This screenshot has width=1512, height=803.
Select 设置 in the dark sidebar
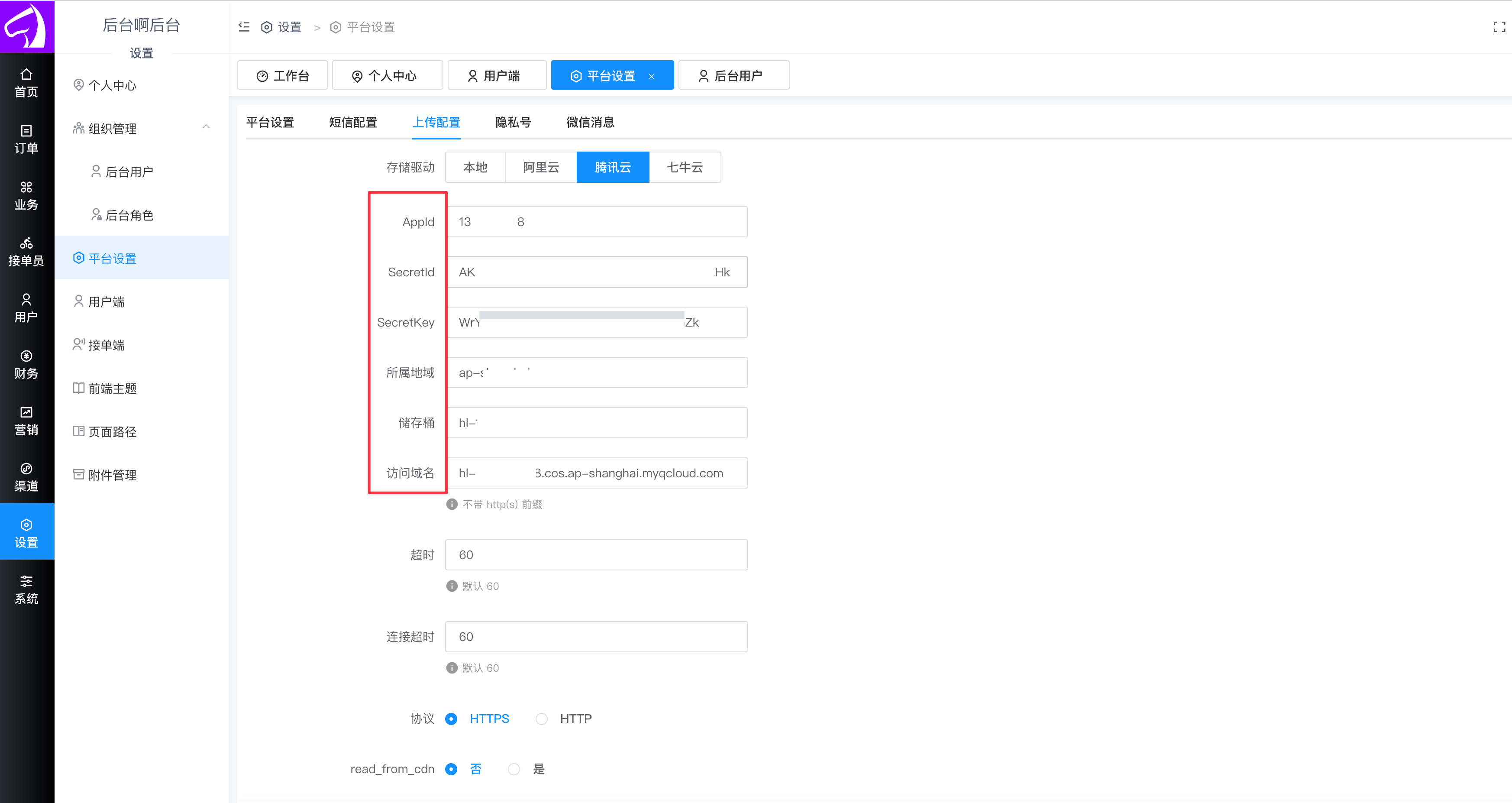pos(26,532)
